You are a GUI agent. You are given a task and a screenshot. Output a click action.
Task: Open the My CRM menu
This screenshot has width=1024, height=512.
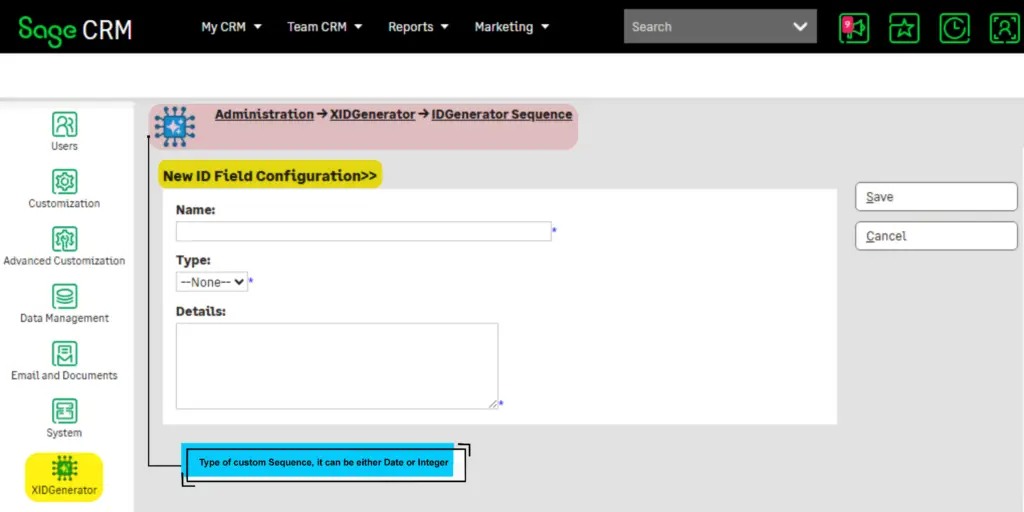click(x=231, y=27)
